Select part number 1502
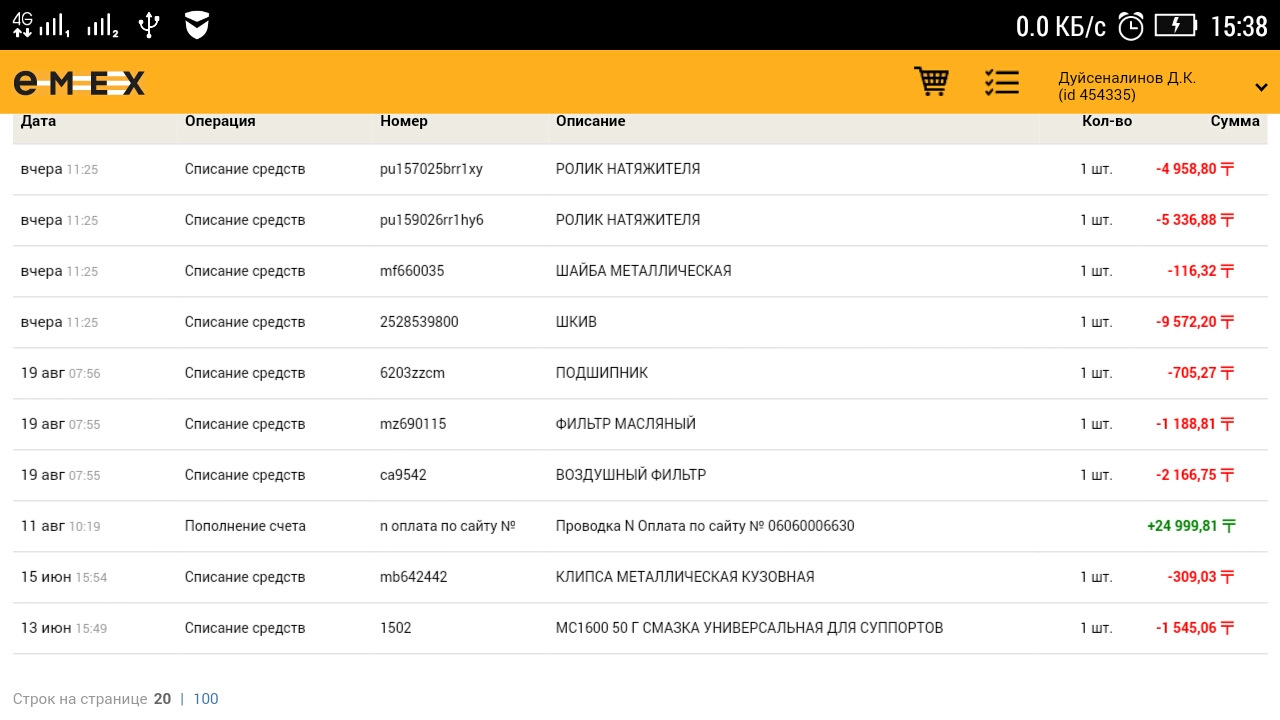Viewport: 1280px width, 720px height. click(x=395, y=628)
